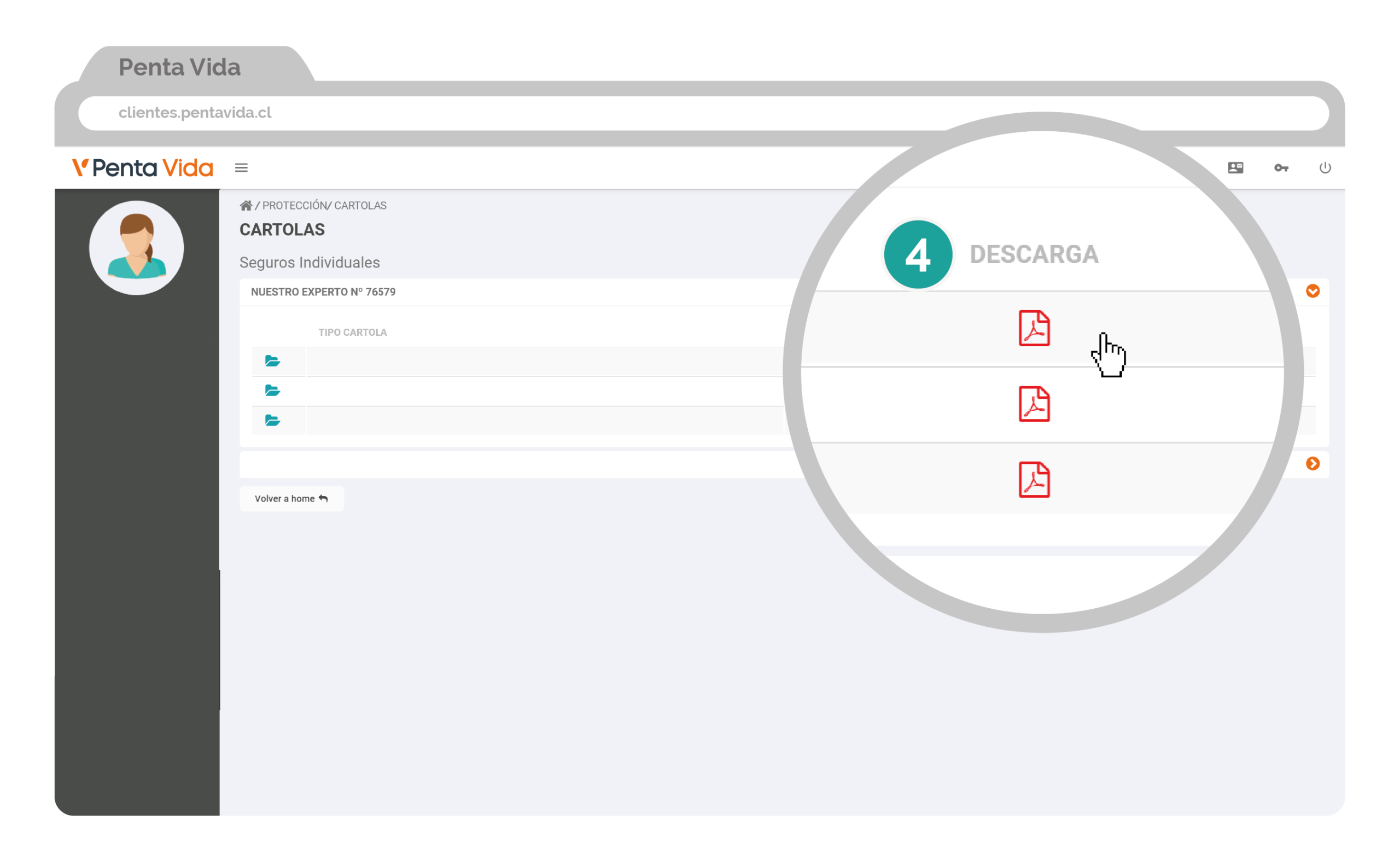The width and height of the screenshot is (1400, 862).
Task: Download the third PDF under DESCARGA
Action: click(1034, 480)
